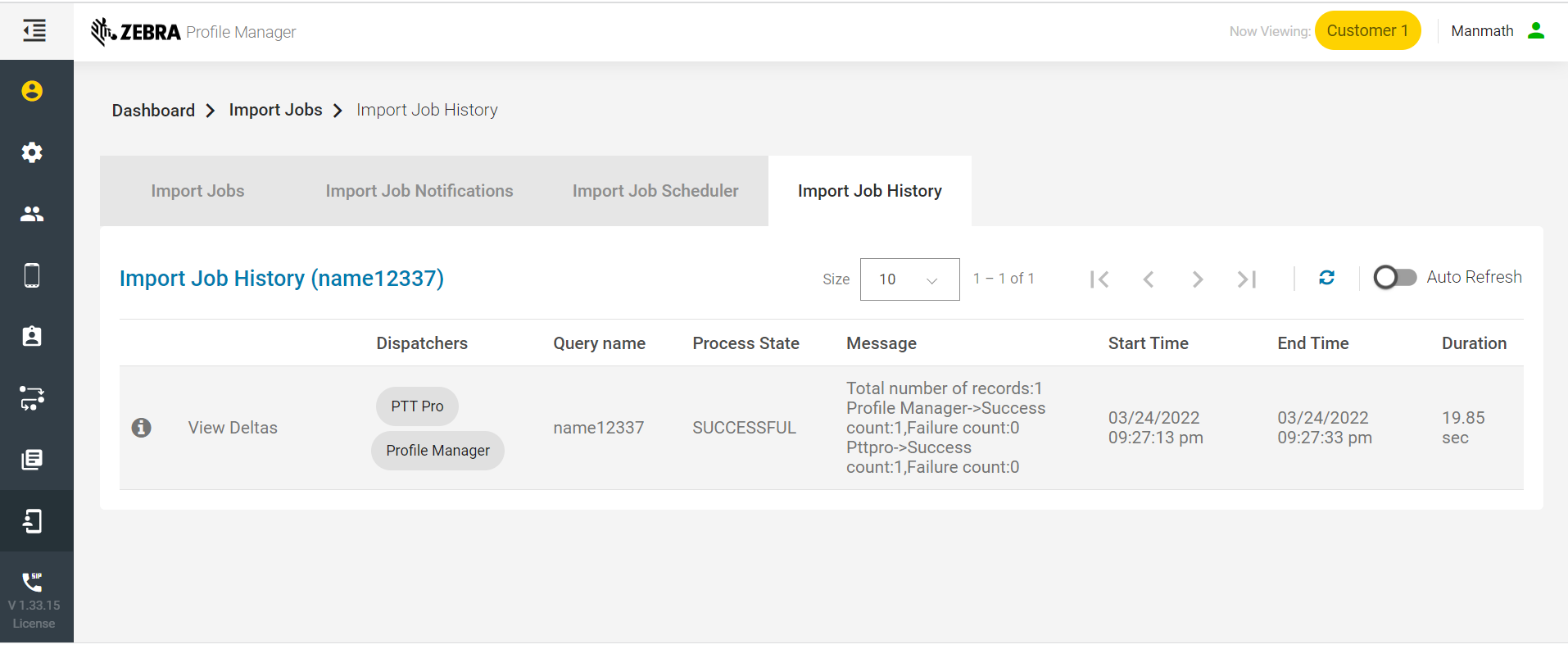Open the users group sidebar icon
Image resolution: width=1568 pixels, height=649 pixels.
[32, 214]
